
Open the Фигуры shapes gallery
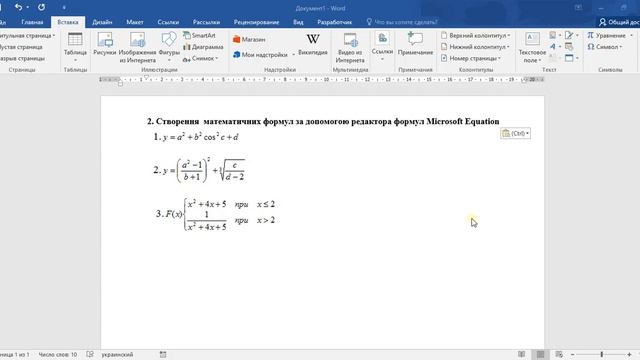pyautogui.click(x=169, y=47)
